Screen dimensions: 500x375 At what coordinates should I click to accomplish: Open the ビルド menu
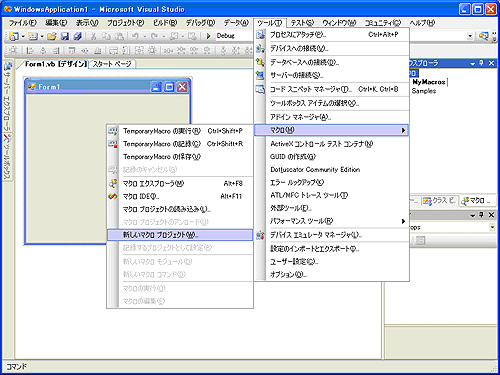pos(165,23)
